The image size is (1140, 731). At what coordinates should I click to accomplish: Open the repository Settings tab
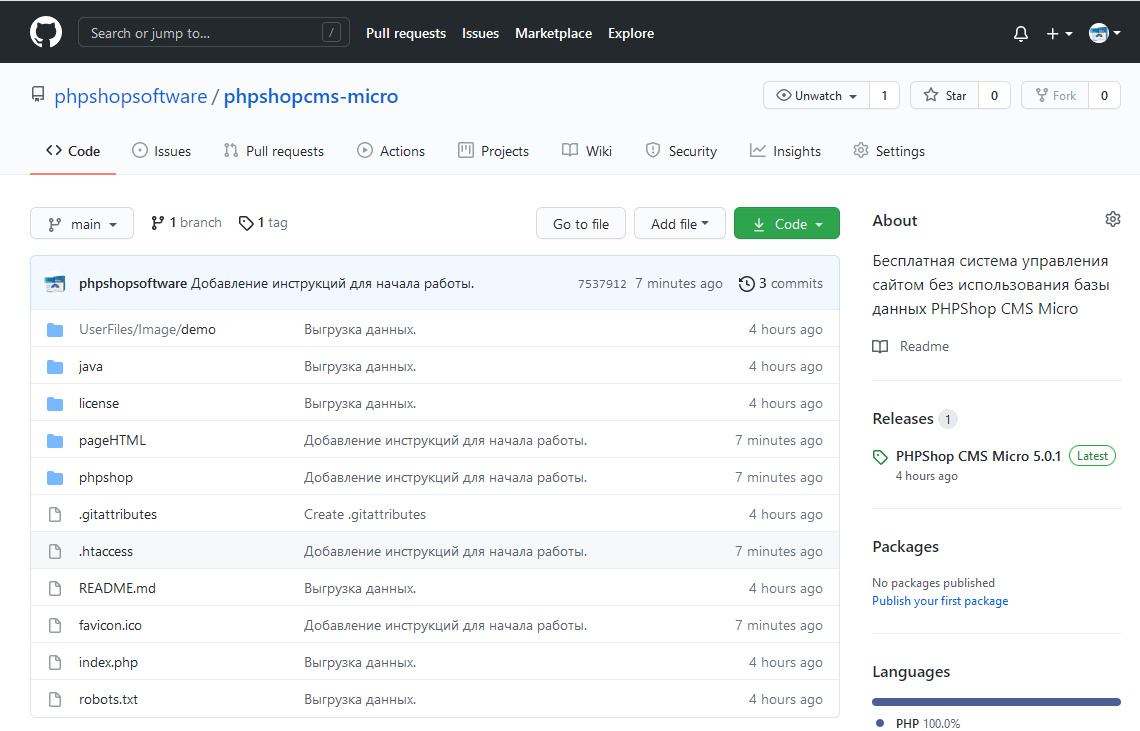(889, 151)
